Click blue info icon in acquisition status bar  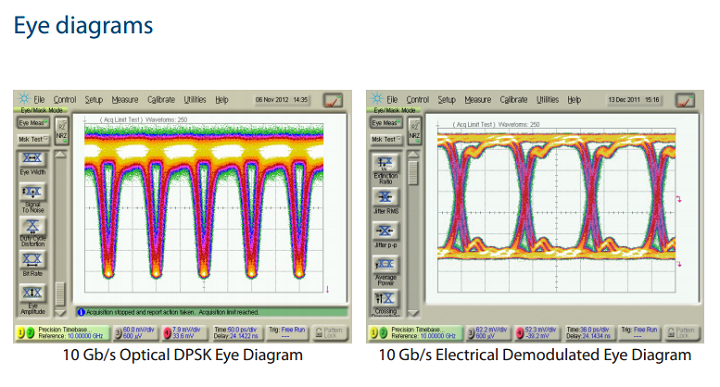click(x=81, y=312)
